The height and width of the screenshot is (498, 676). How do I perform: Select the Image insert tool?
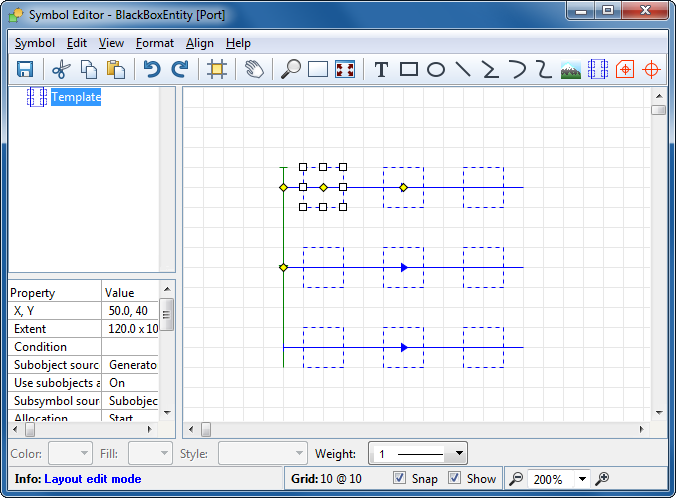pos(571,69)
